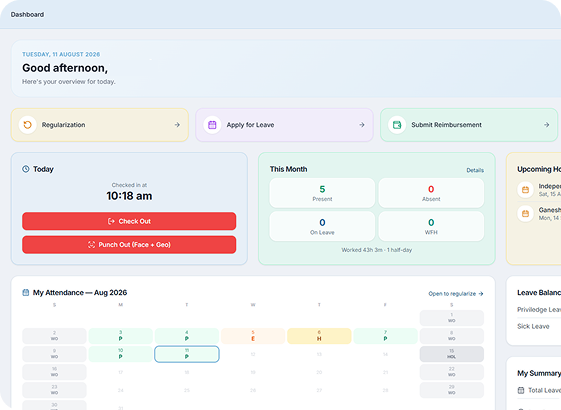
Task: Select day 8 week-off cell
Action: pos(452,336)
